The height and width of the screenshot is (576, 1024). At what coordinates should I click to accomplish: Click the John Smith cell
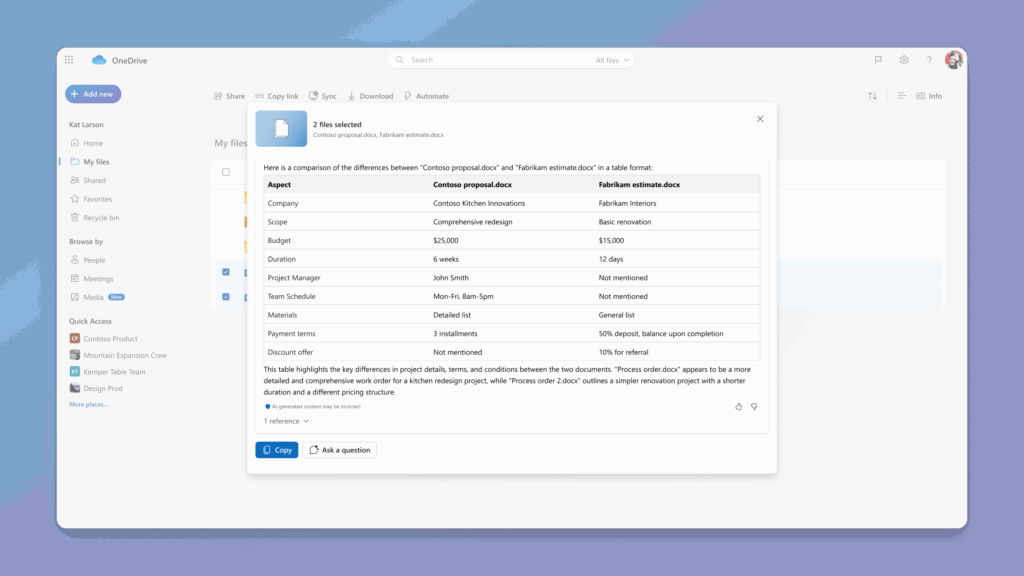pos(451,278)
